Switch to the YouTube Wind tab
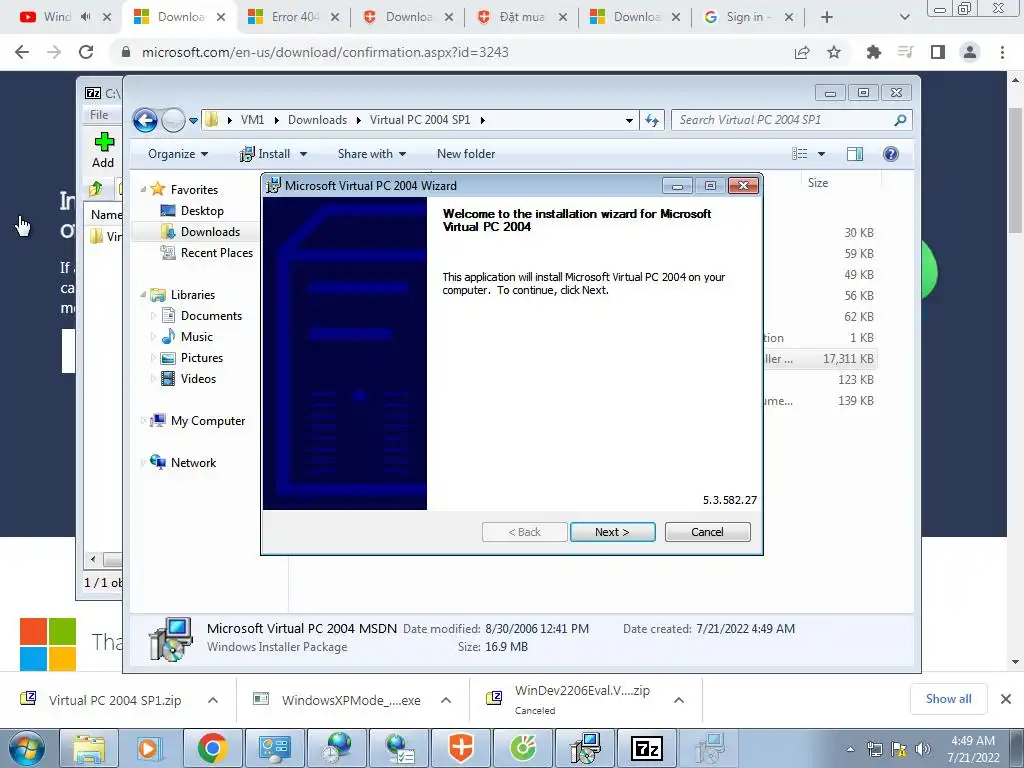 (x=56, y=17)
